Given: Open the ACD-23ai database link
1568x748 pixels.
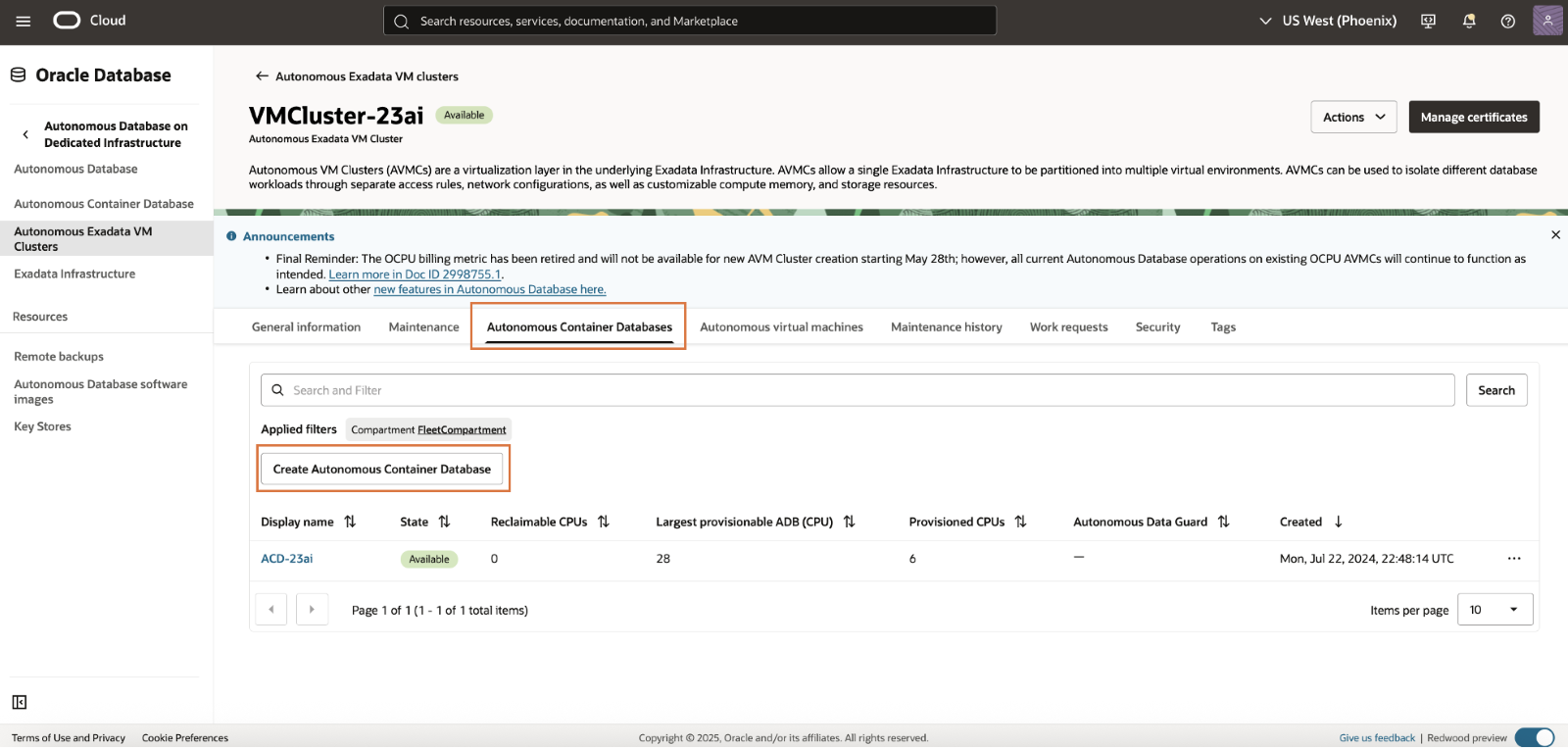Looking at the screenshot, I should [287, 559].
